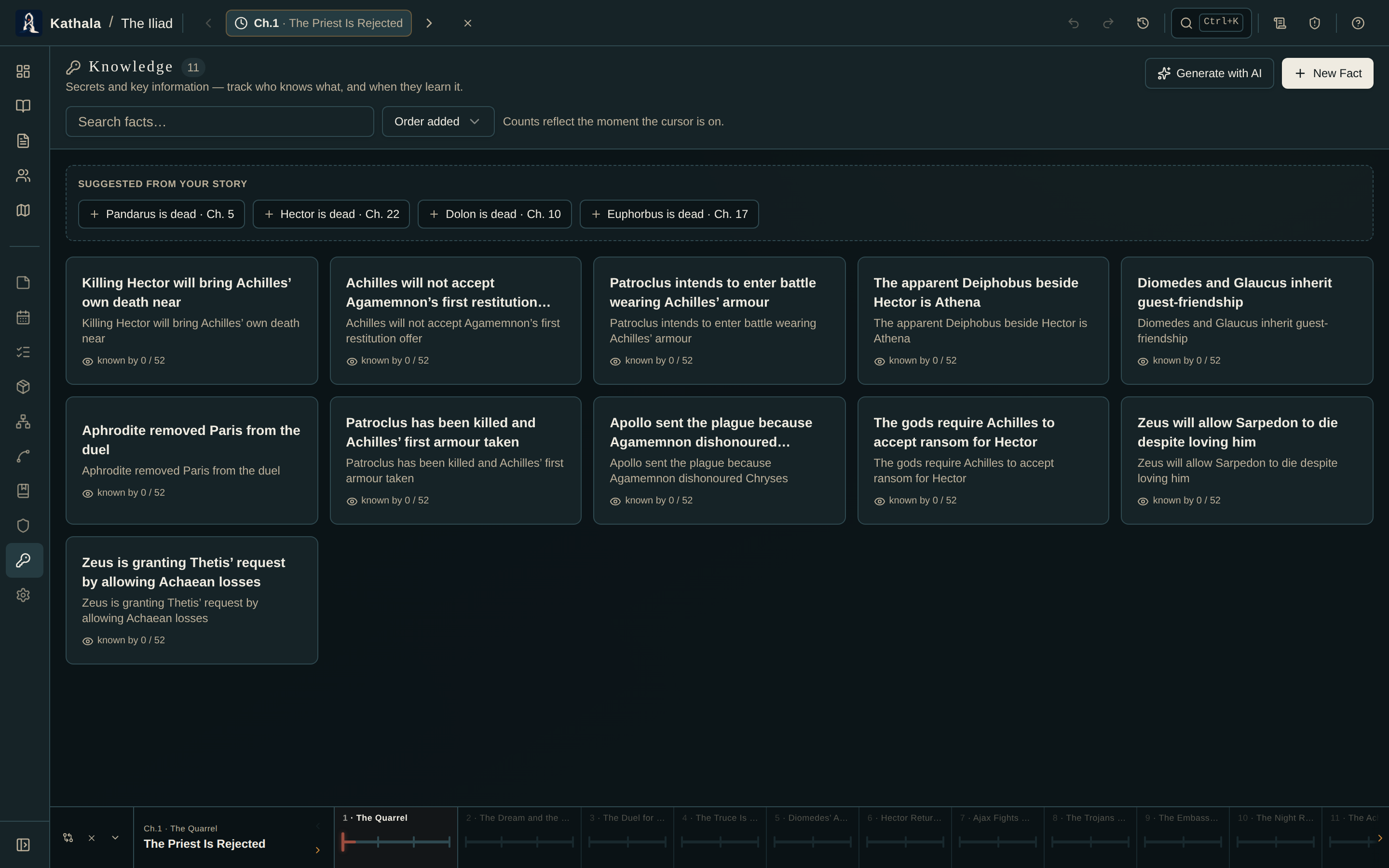Open the Ch.1 The Priest Is Rejected selector
This screenshot has width=1389, height=868.
(318, 23)
